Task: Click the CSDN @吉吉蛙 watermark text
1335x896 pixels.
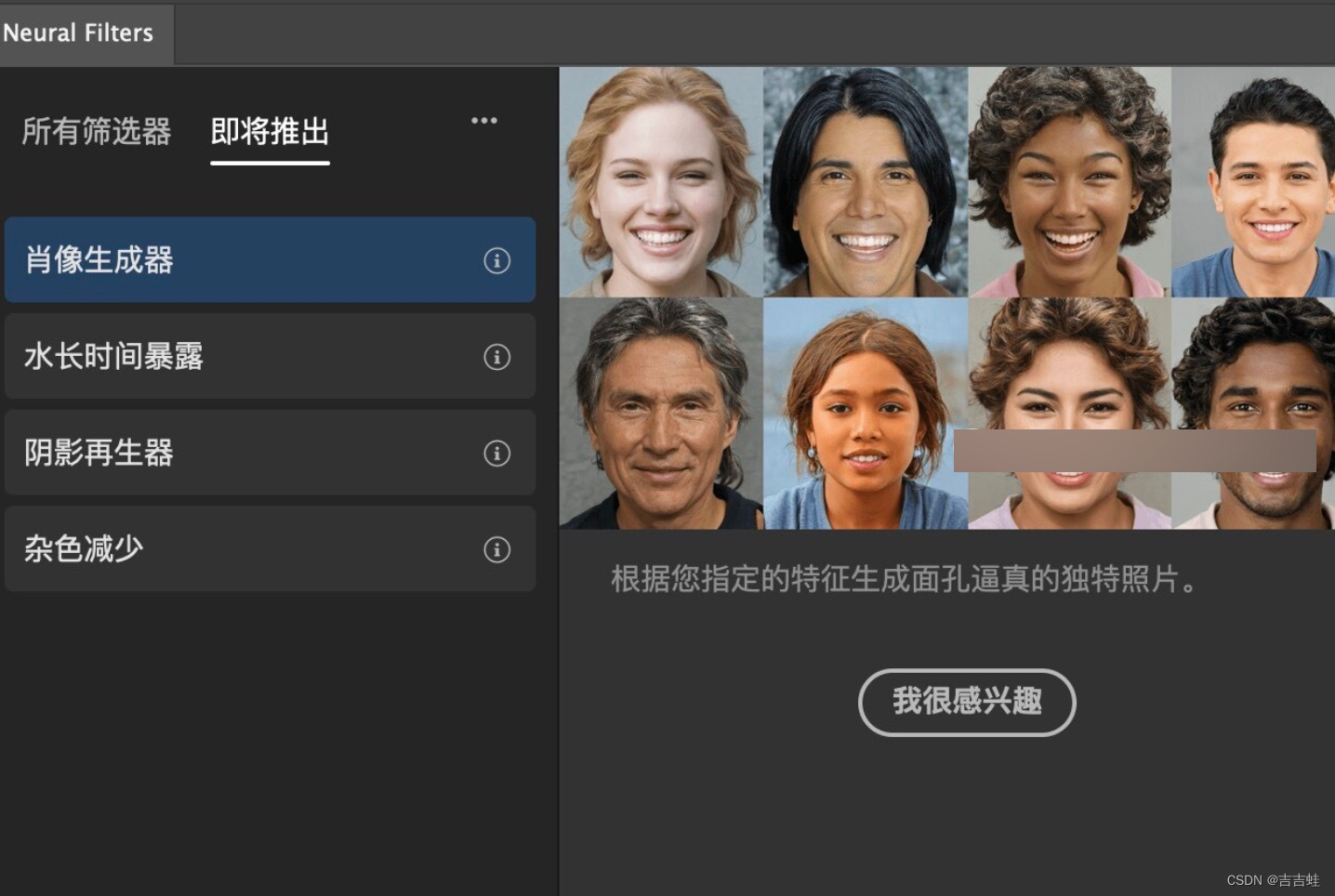Action: 1273,880
